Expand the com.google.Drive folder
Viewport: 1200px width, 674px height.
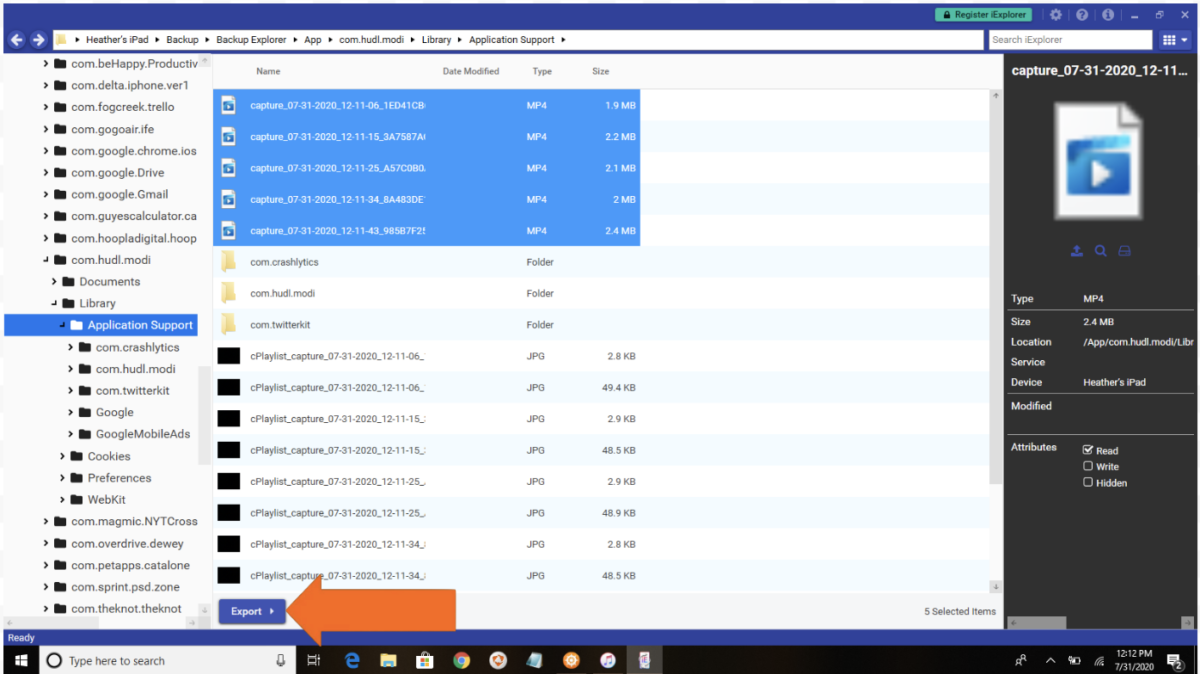[x=45, y=172]
